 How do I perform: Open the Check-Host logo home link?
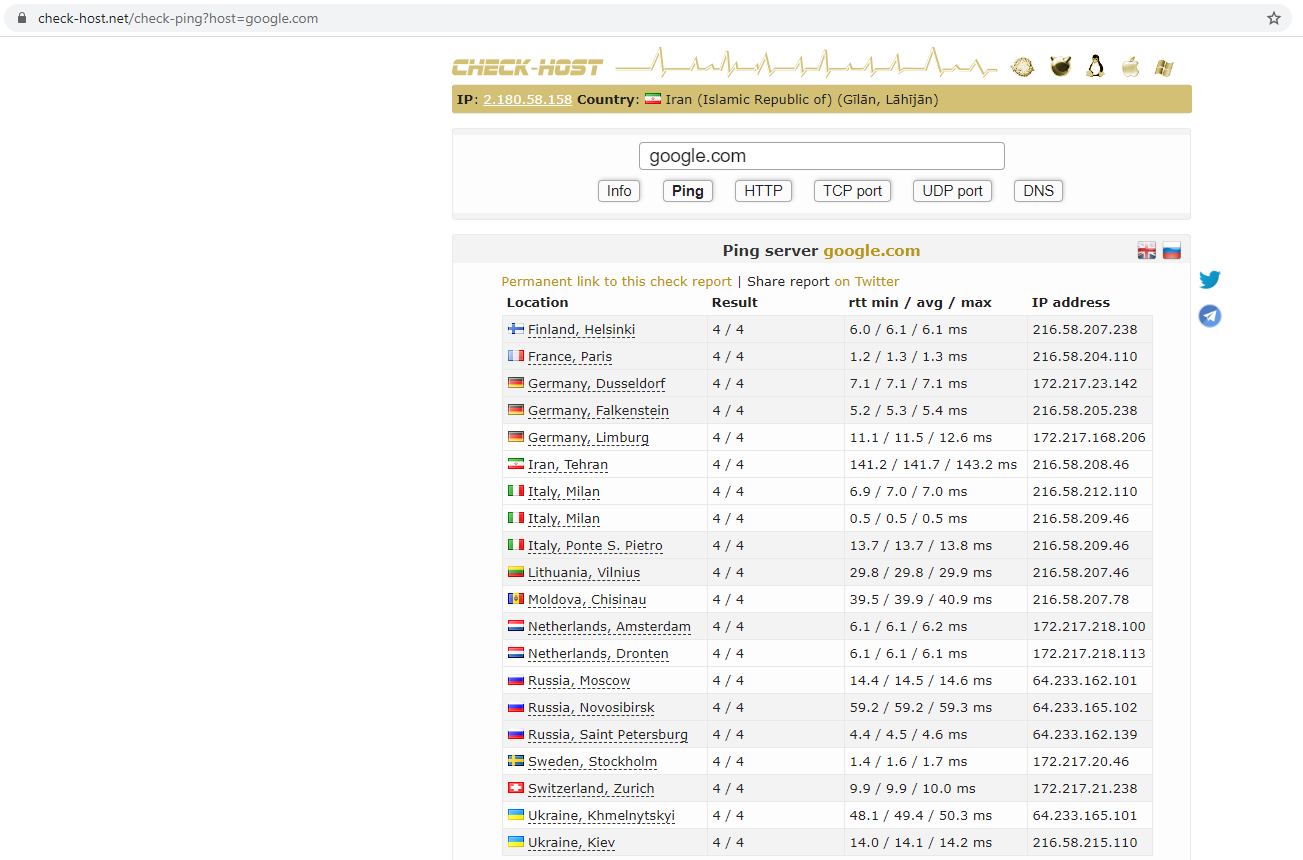coord(527,68)
